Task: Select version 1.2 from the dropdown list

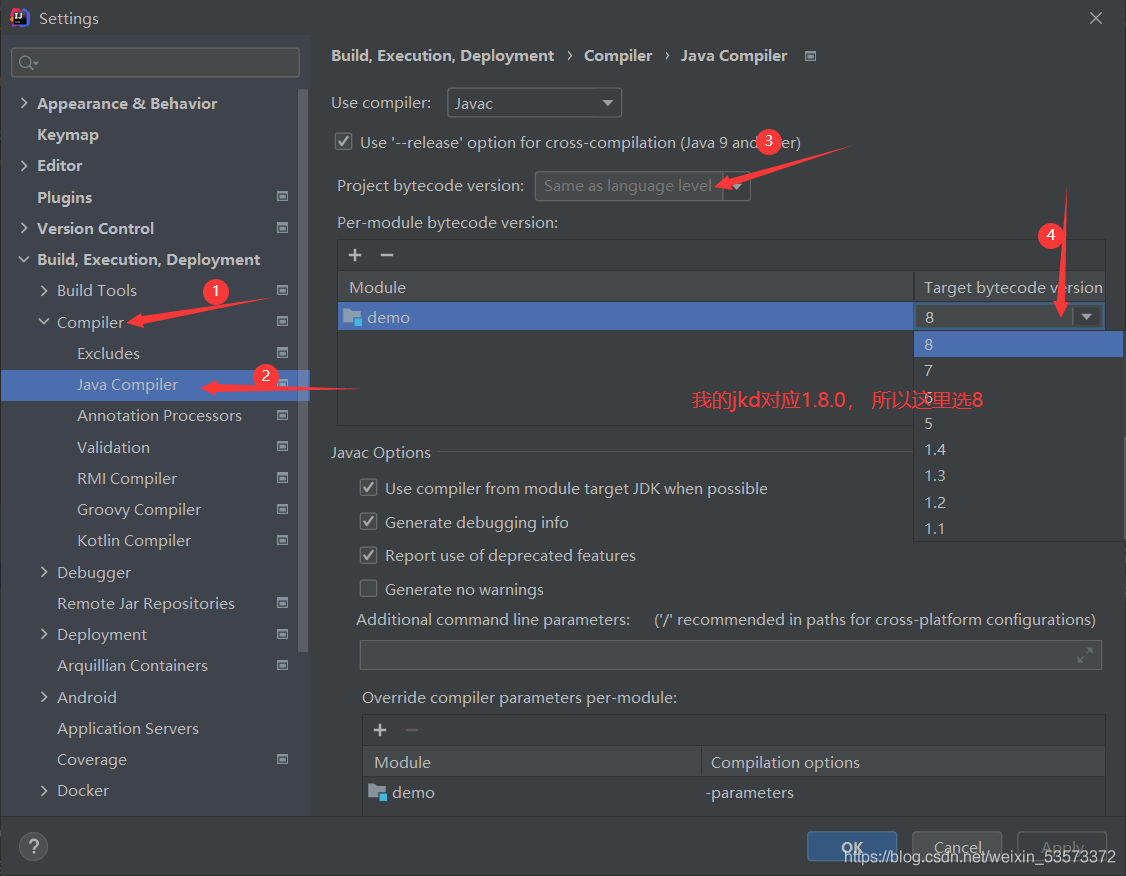Action: [x=1018, y=502]
